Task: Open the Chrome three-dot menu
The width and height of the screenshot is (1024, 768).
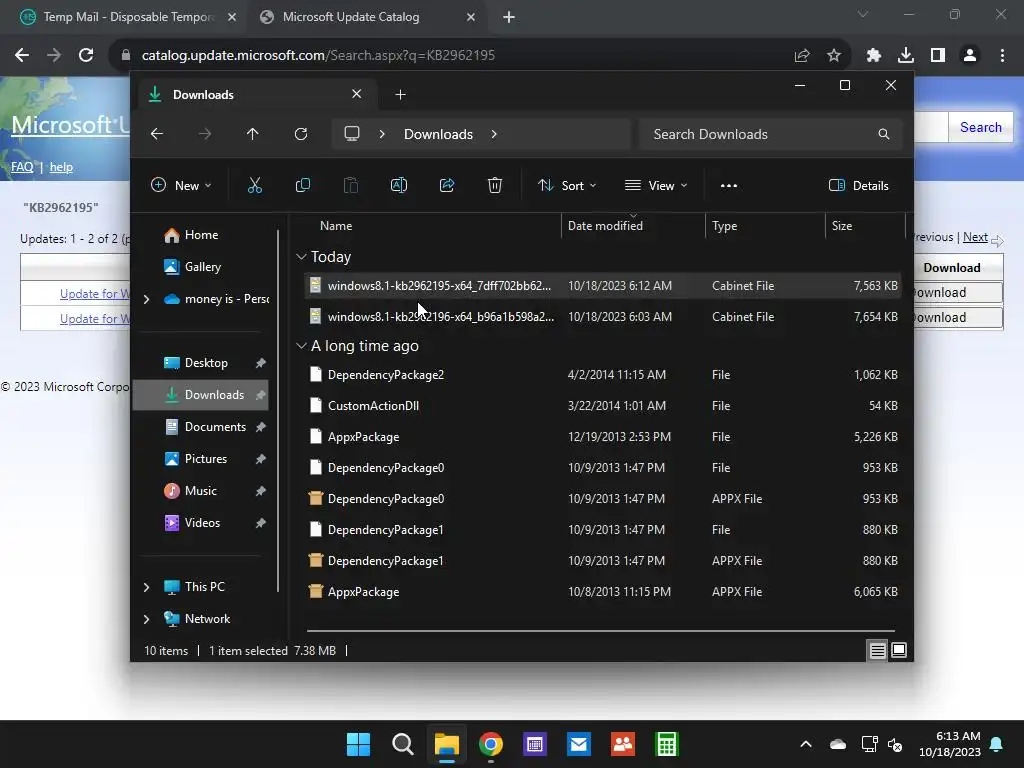Action: 1002,56
